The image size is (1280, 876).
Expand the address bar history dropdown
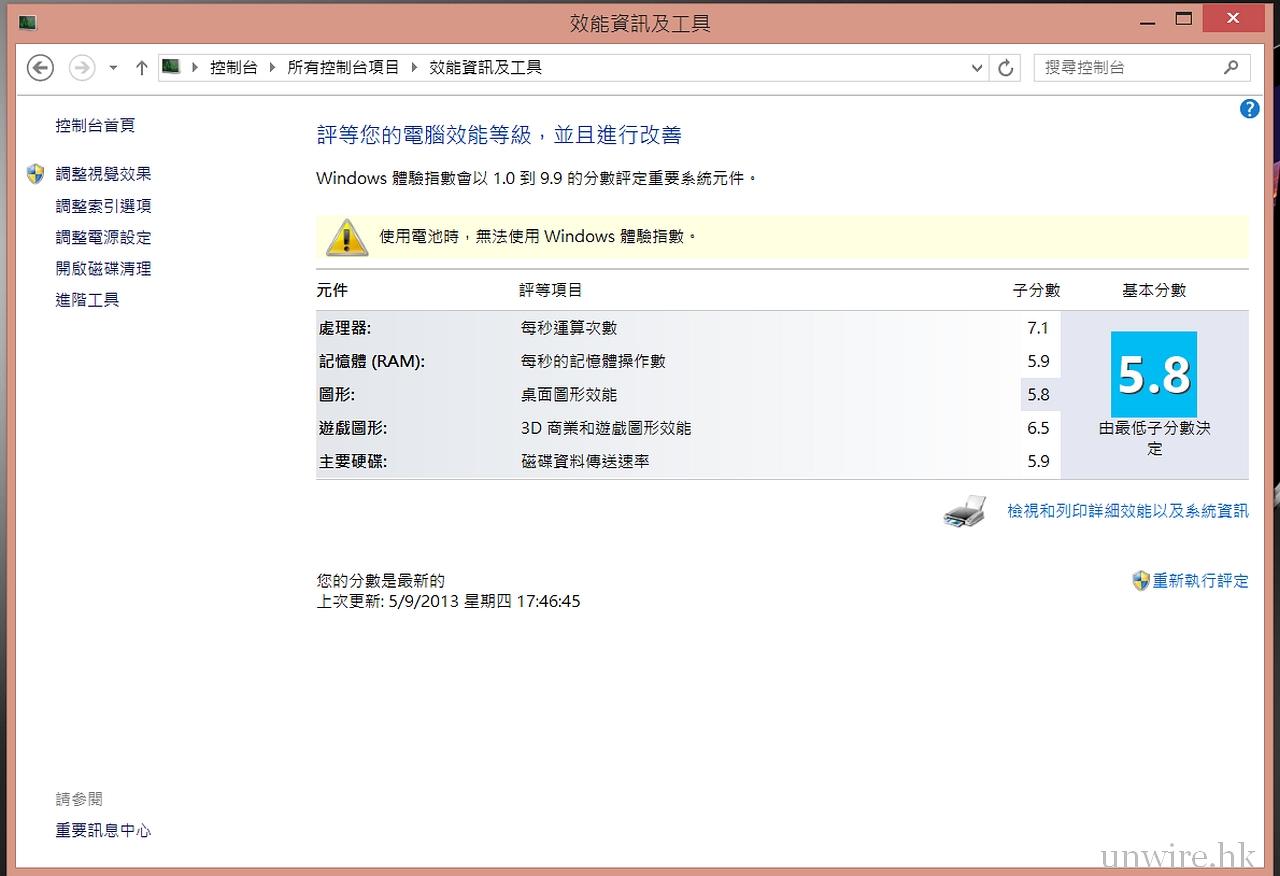point(978,68)
